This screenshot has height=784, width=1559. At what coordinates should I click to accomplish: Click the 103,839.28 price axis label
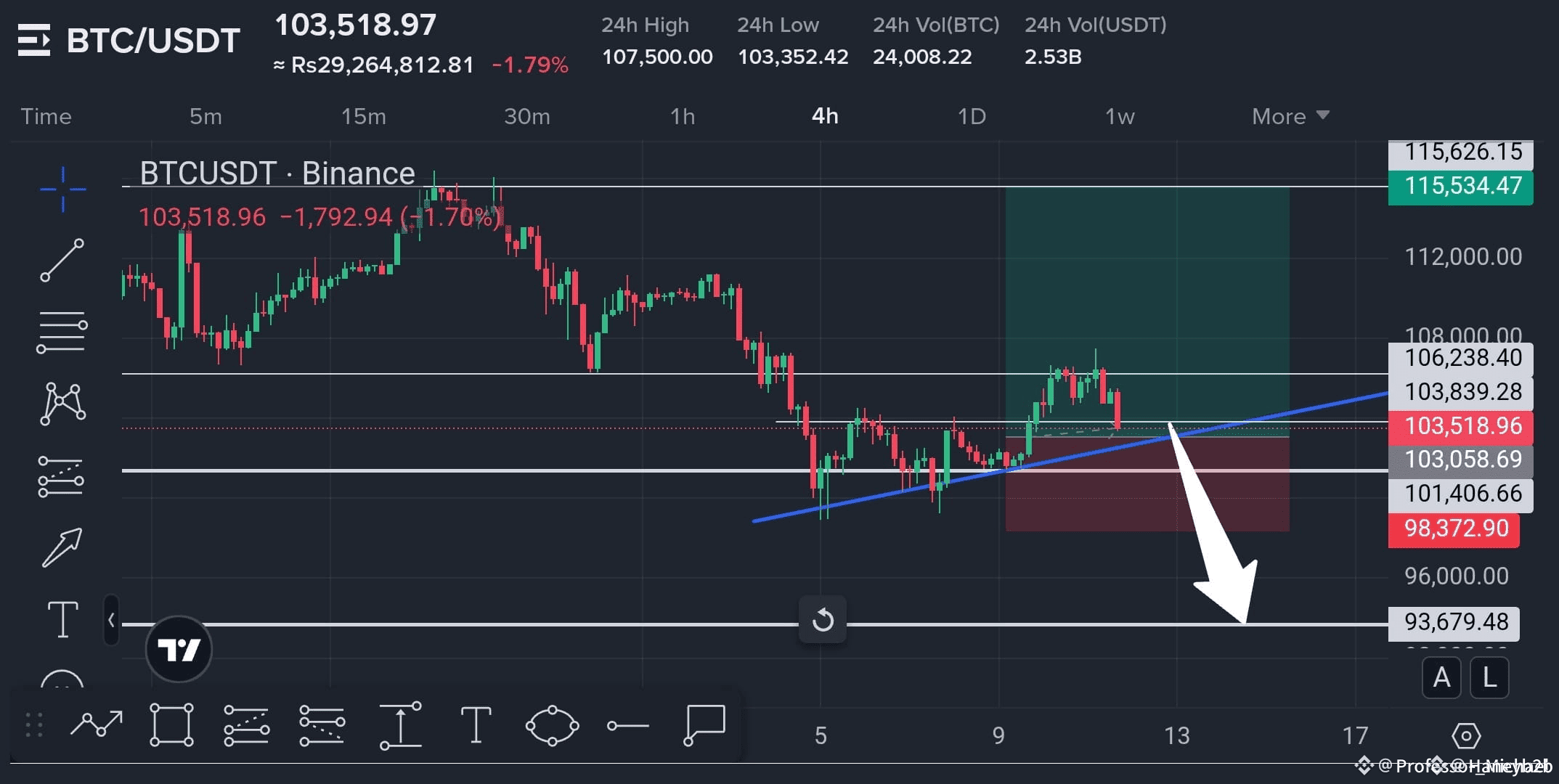[1460, 392]
